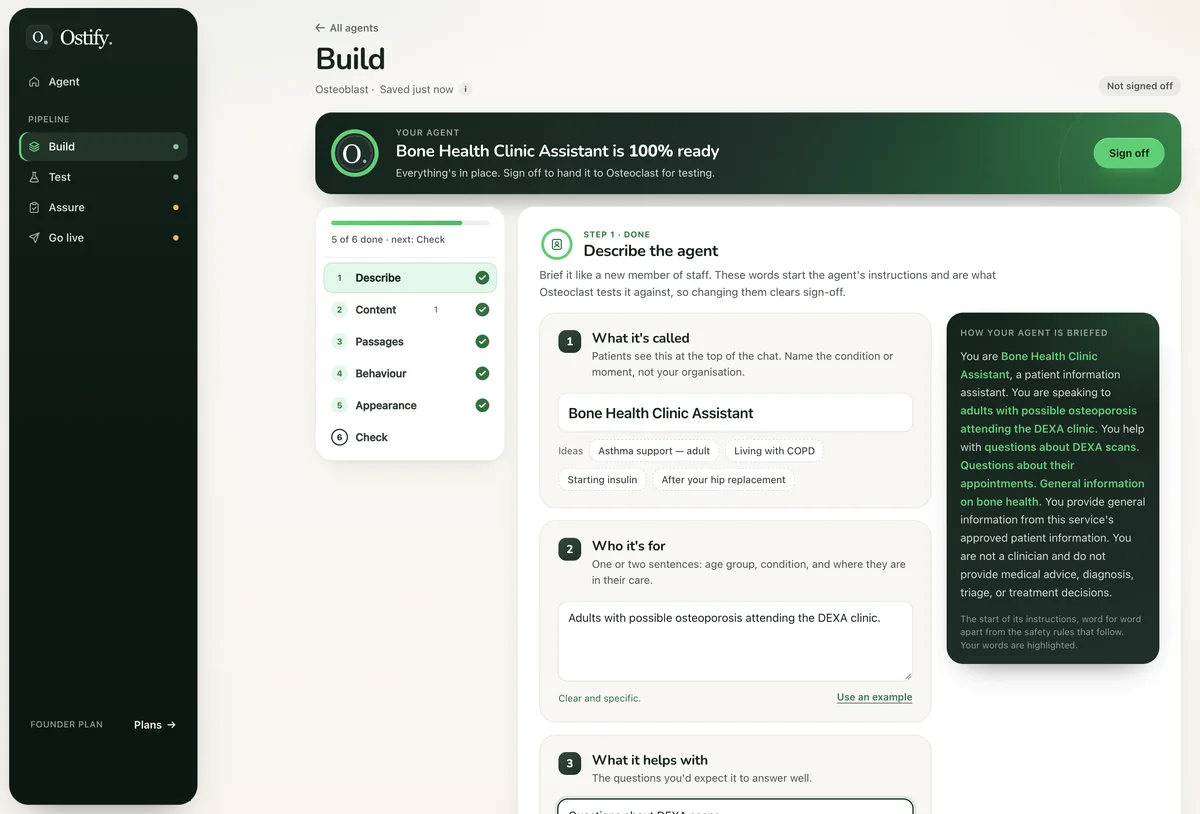Select the Passages step
Screen dimensions: 1200x814
point(410,342)
